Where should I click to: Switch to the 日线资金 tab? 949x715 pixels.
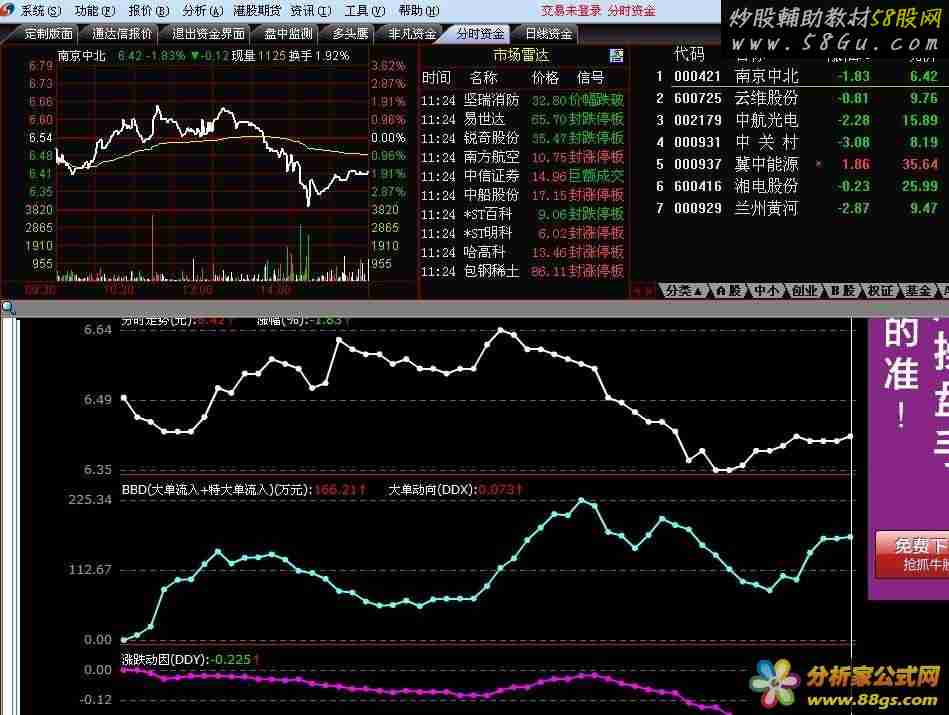[x=548, y=34]
